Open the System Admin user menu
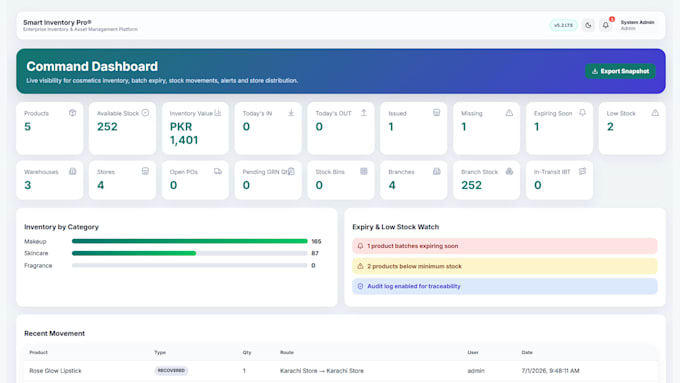680x383 pixels. pos(637,25)
